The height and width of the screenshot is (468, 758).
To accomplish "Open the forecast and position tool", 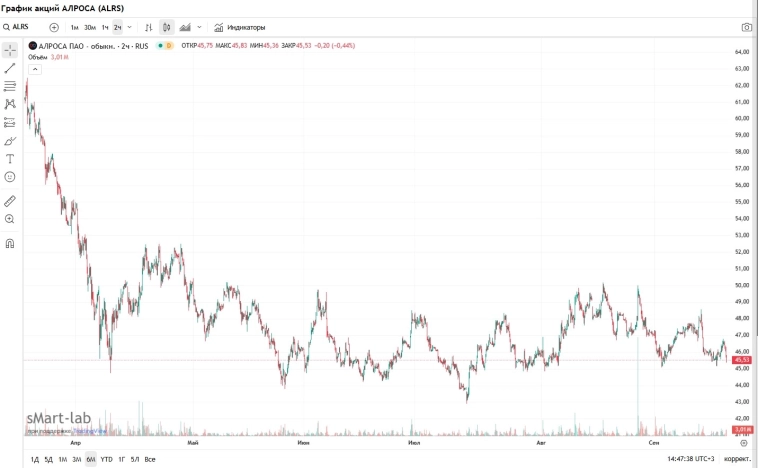I will 10,122.
